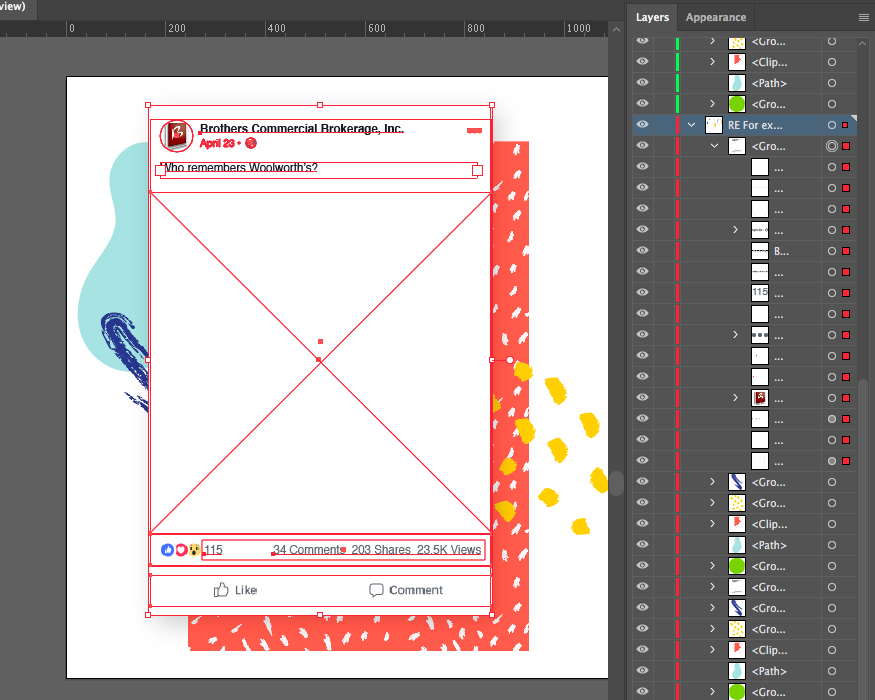Image resolution: width=875 pixels, height=700 pixels.
Task: Switch to the Appearance tab
Action: [715, 17]
